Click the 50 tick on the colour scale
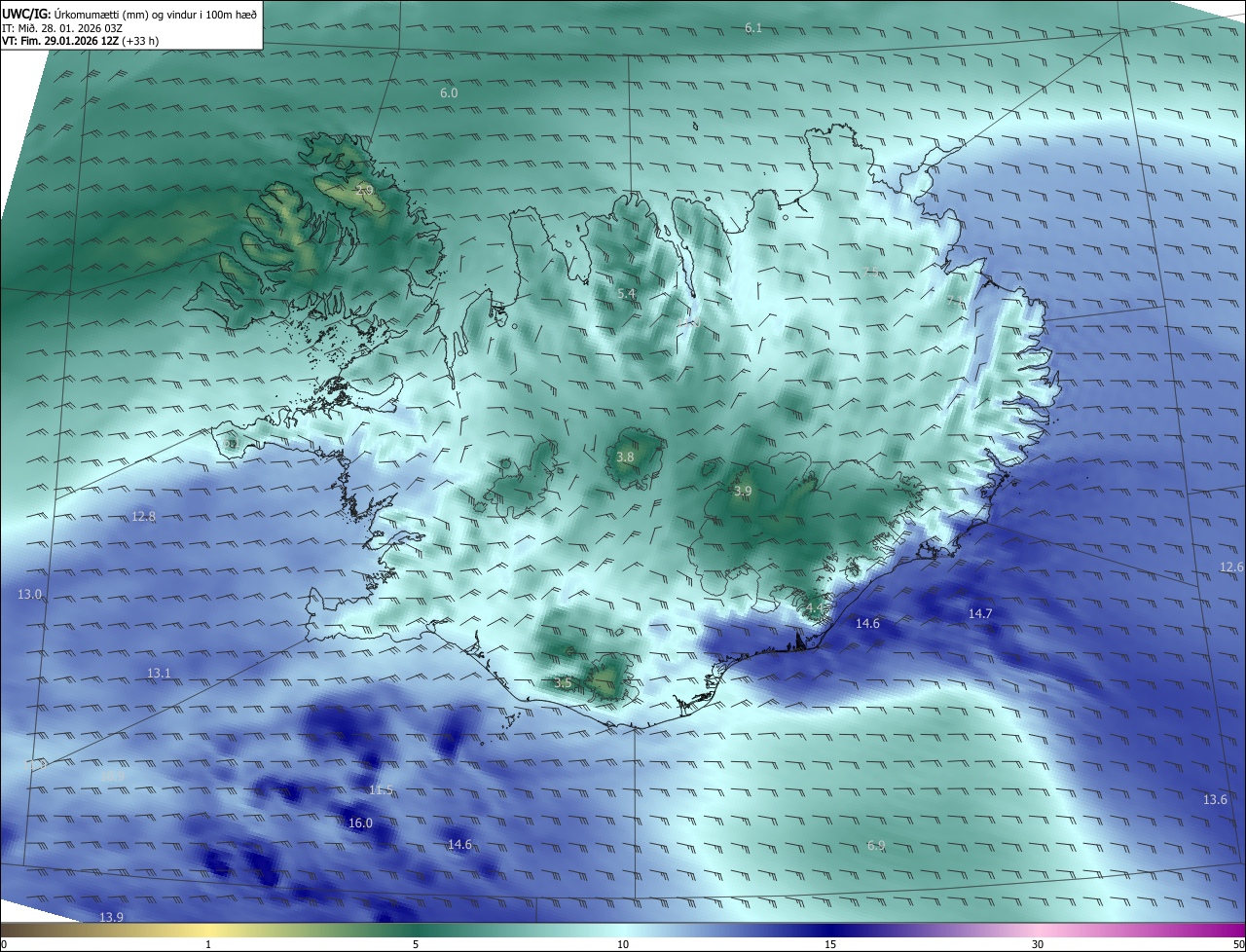 (1238, 944)
